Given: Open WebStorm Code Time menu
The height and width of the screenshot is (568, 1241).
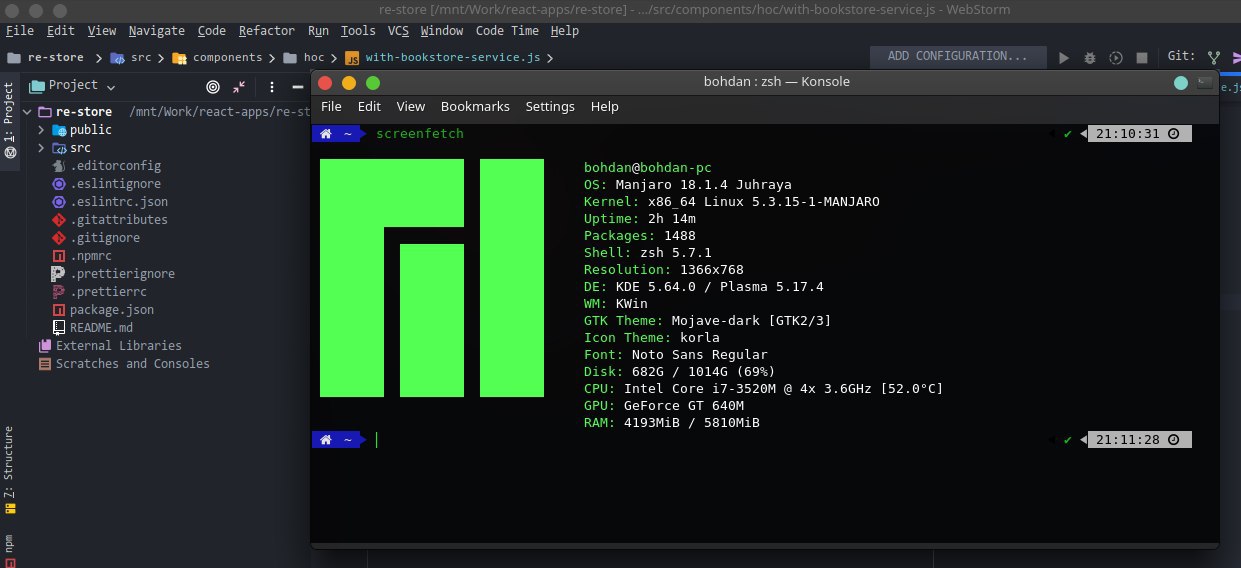Looking at the screenshot, I should pos(508,31).
